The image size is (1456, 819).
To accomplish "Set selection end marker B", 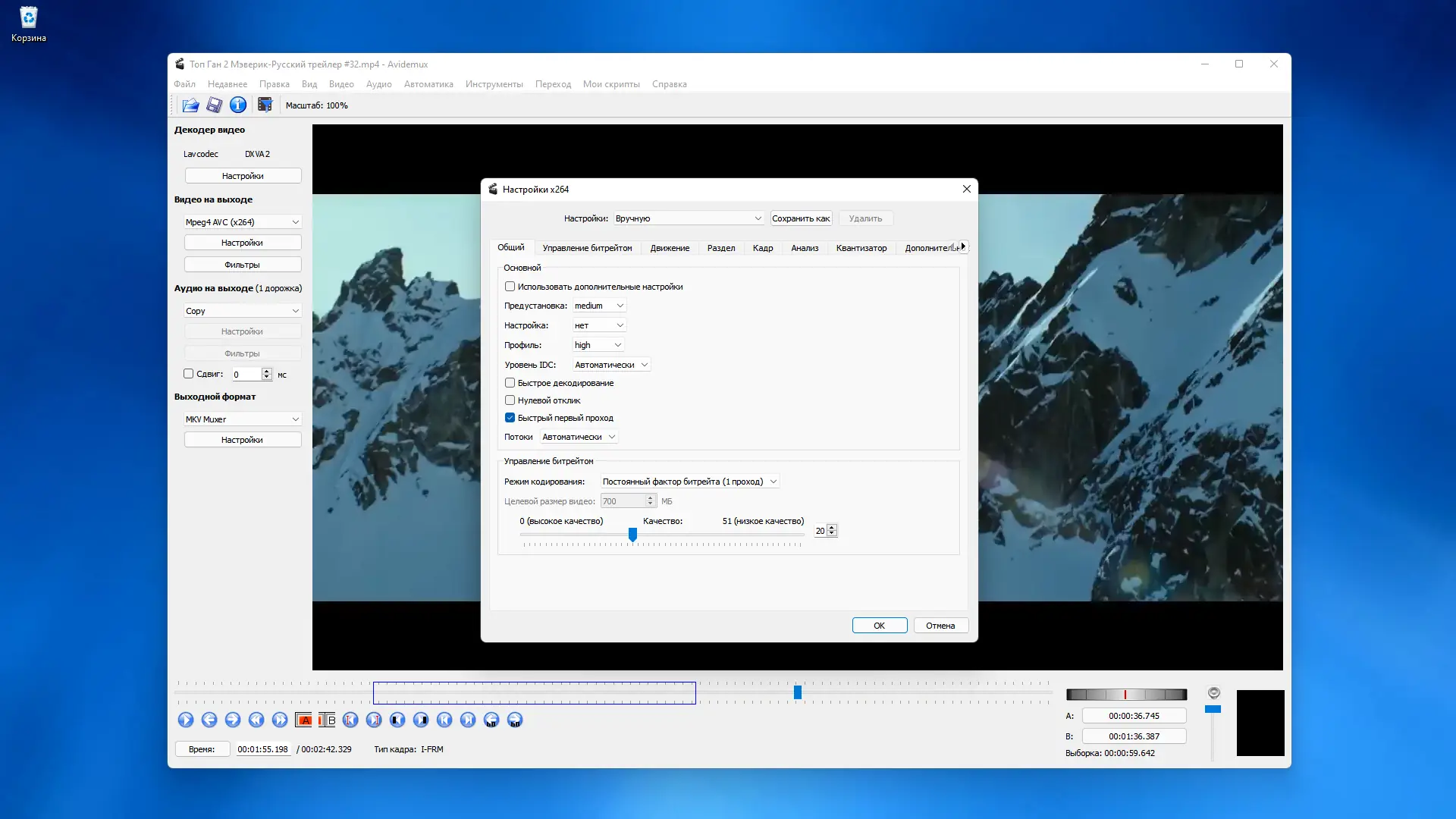I will (327, 720).
